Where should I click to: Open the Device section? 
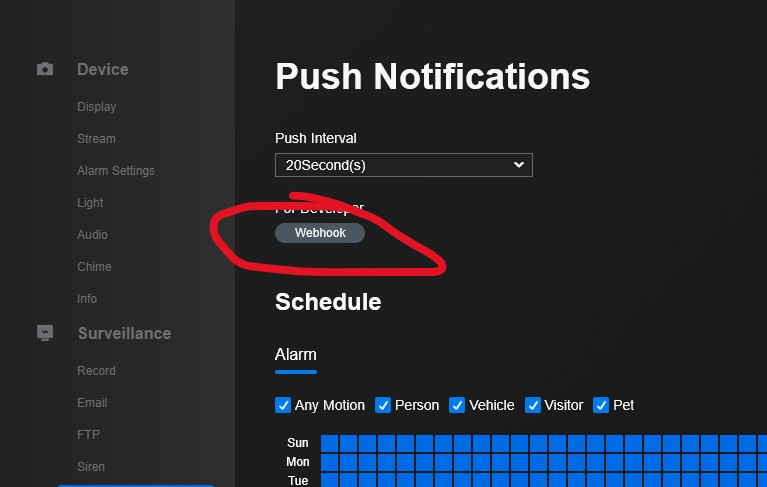(x=103, y=69)
